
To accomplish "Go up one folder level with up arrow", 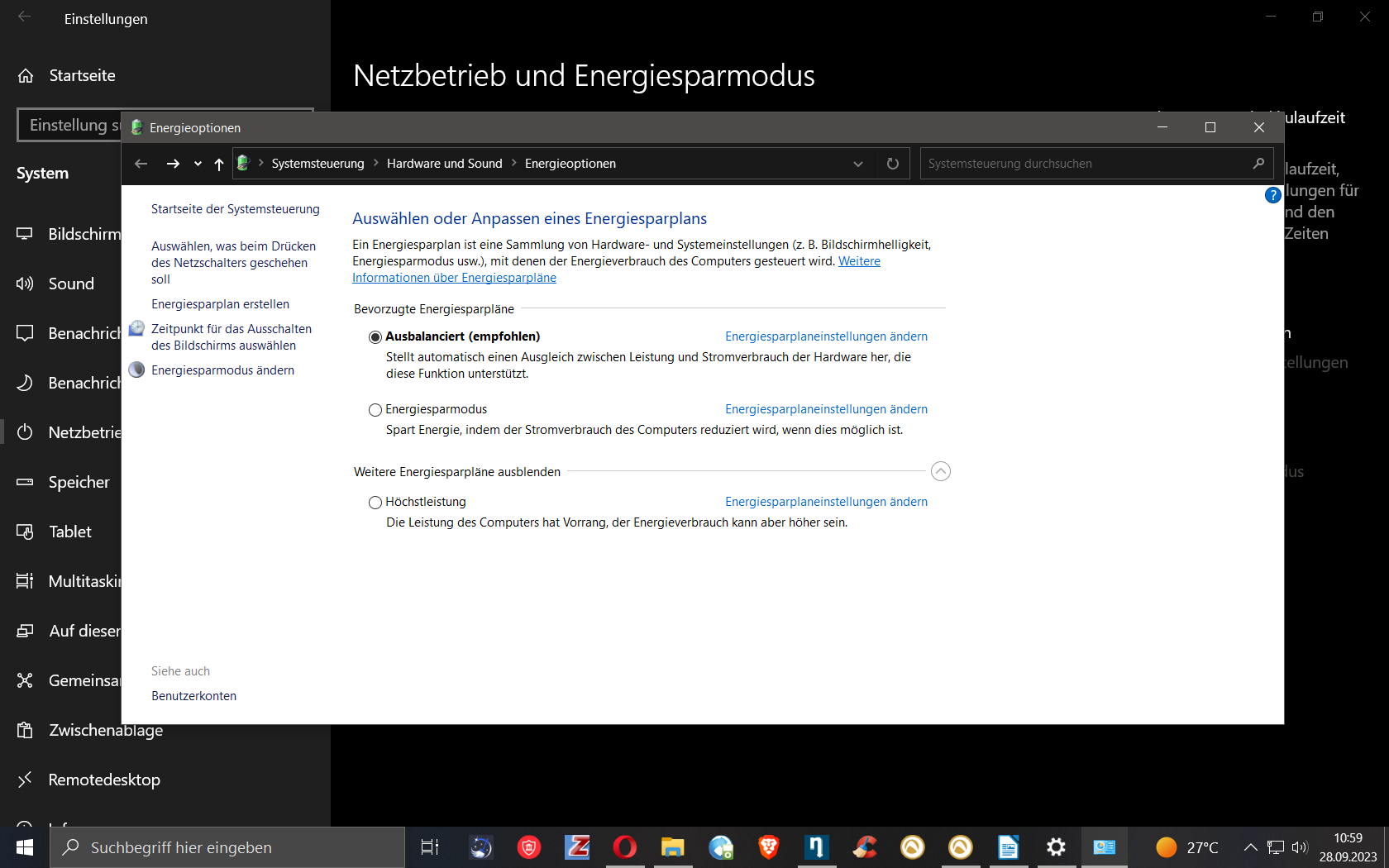I will pos(219,164).
